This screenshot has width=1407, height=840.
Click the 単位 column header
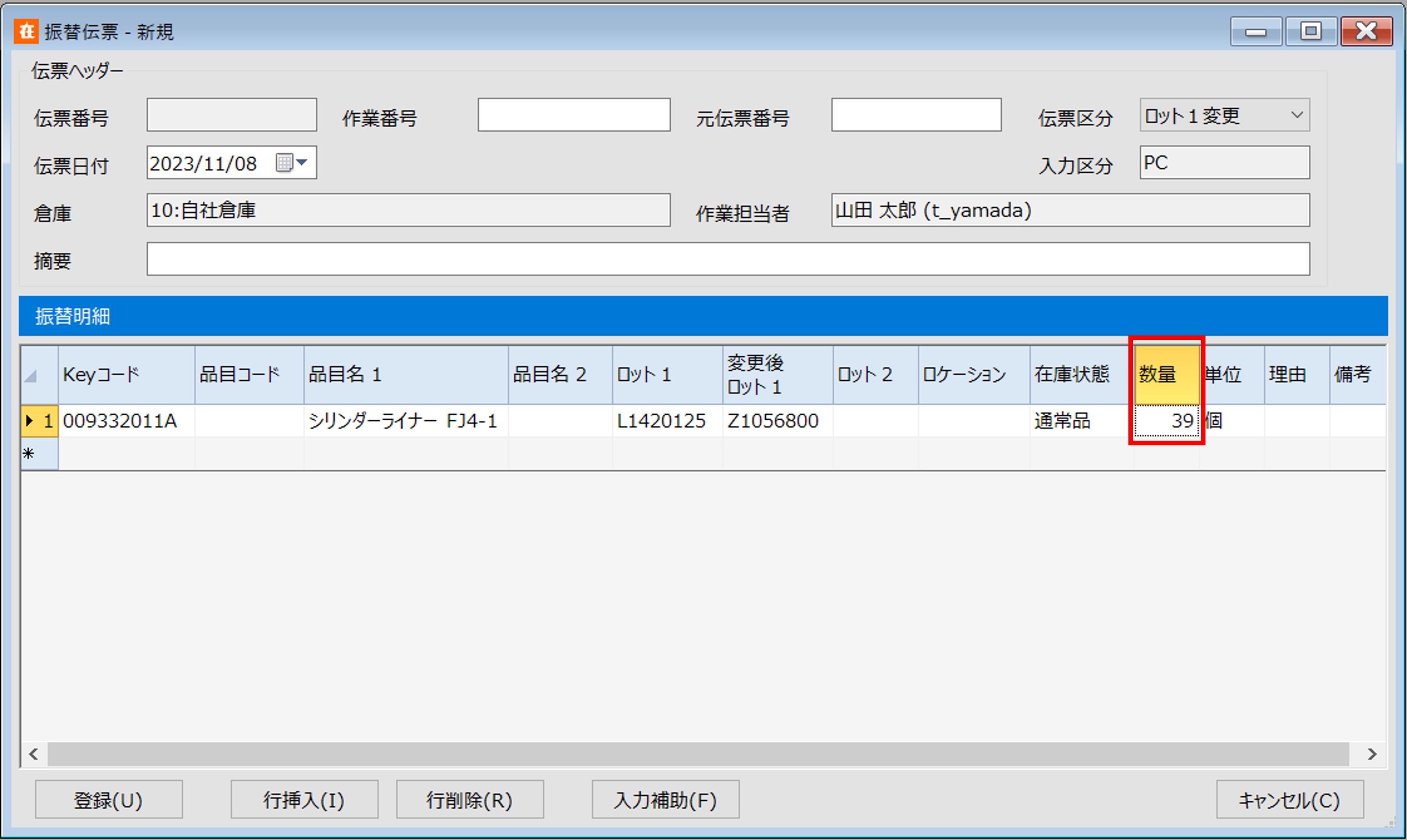click(x=1232, y=375)
